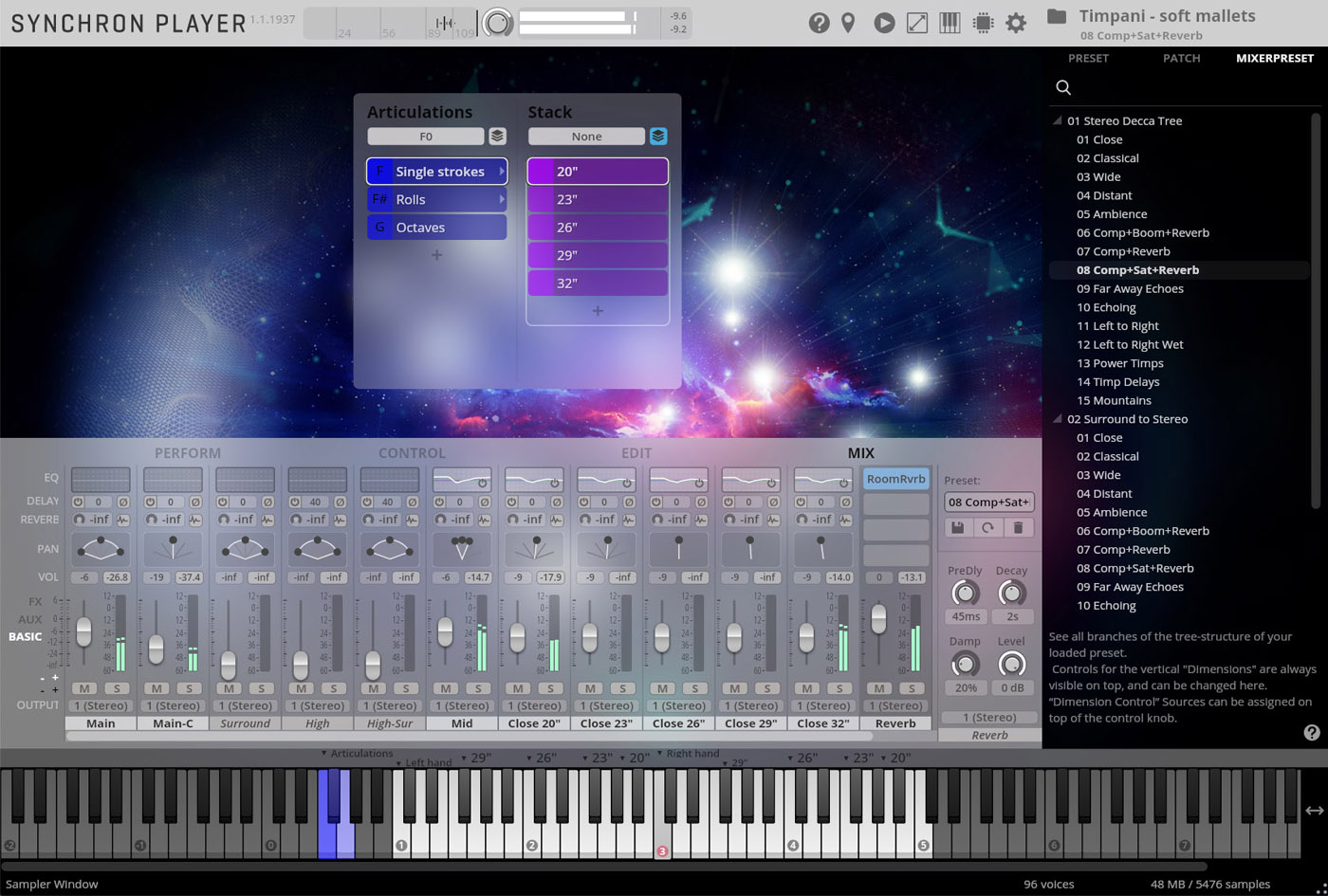
Task: Show the virtual piano keyboard icon
Action: (948, 23)
